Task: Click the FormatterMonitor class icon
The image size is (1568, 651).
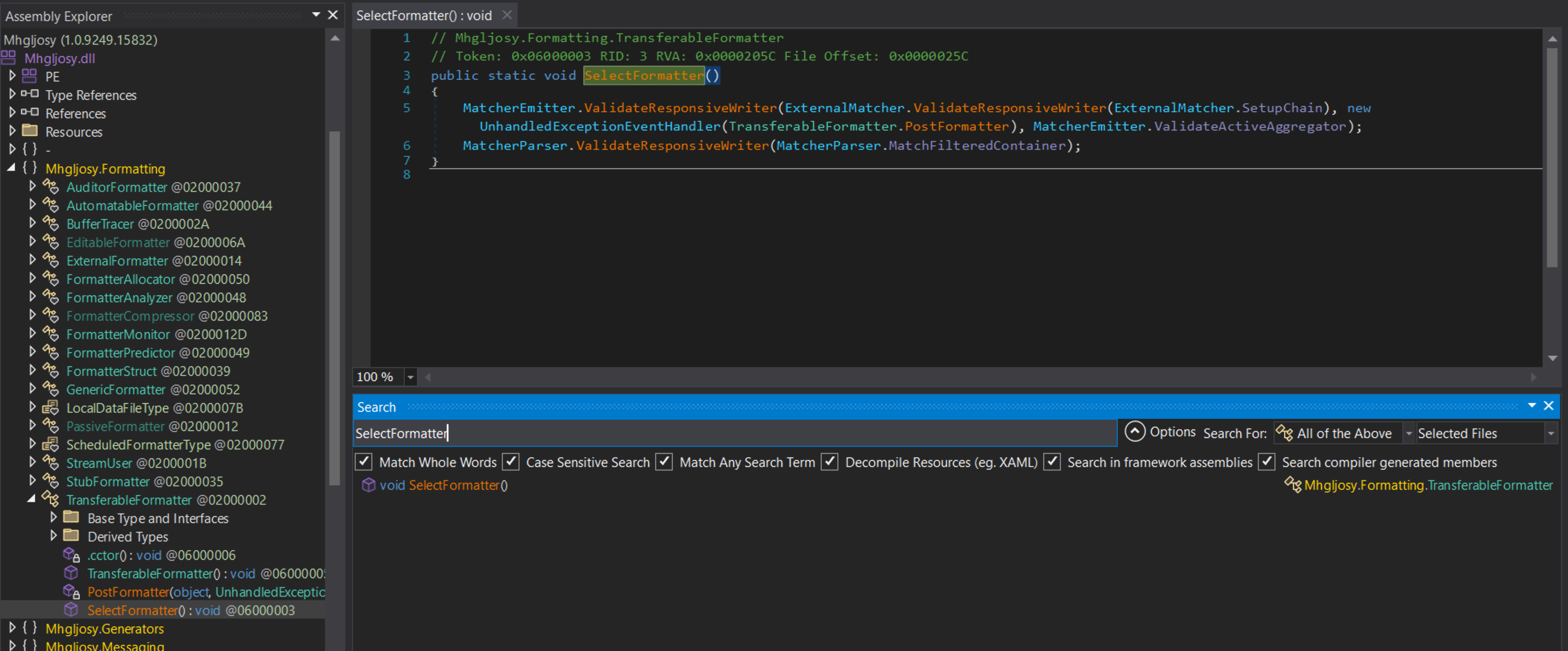Action: coord(50,334)
